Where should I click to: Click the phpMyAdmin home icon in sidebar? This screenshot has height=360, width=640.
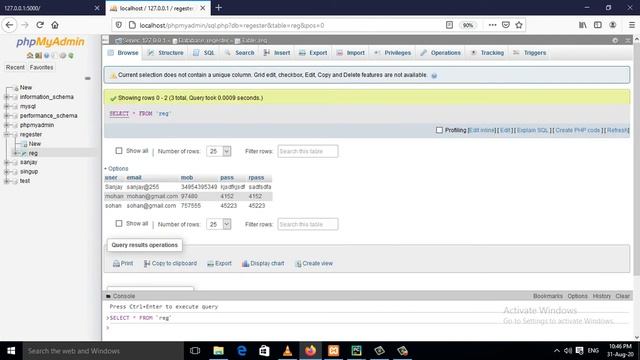30,56
